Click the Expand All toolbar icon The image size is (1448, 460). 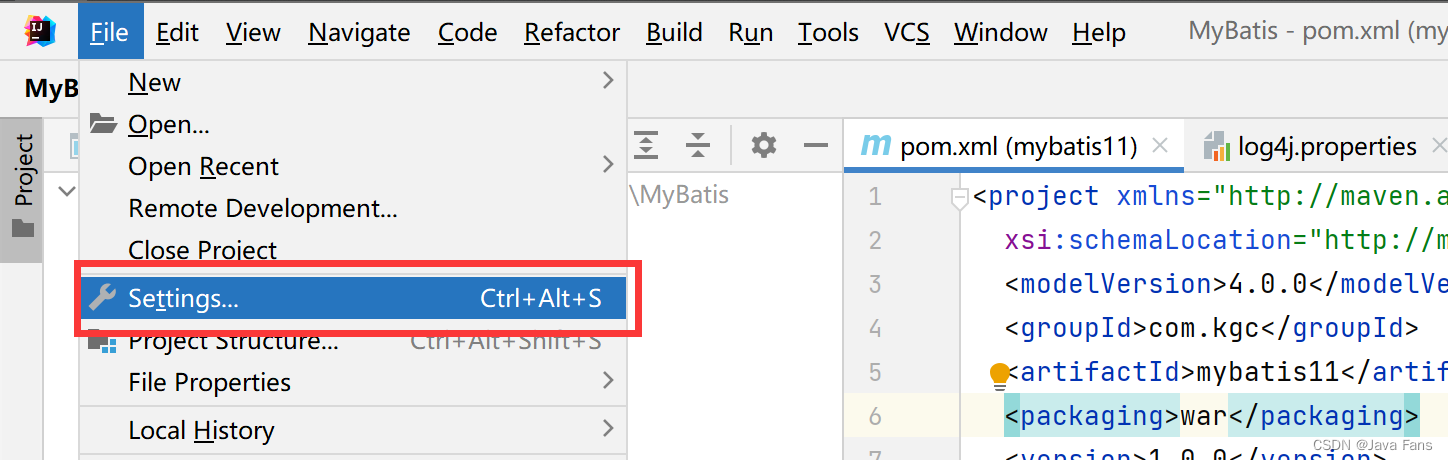(x=647, y=146)
